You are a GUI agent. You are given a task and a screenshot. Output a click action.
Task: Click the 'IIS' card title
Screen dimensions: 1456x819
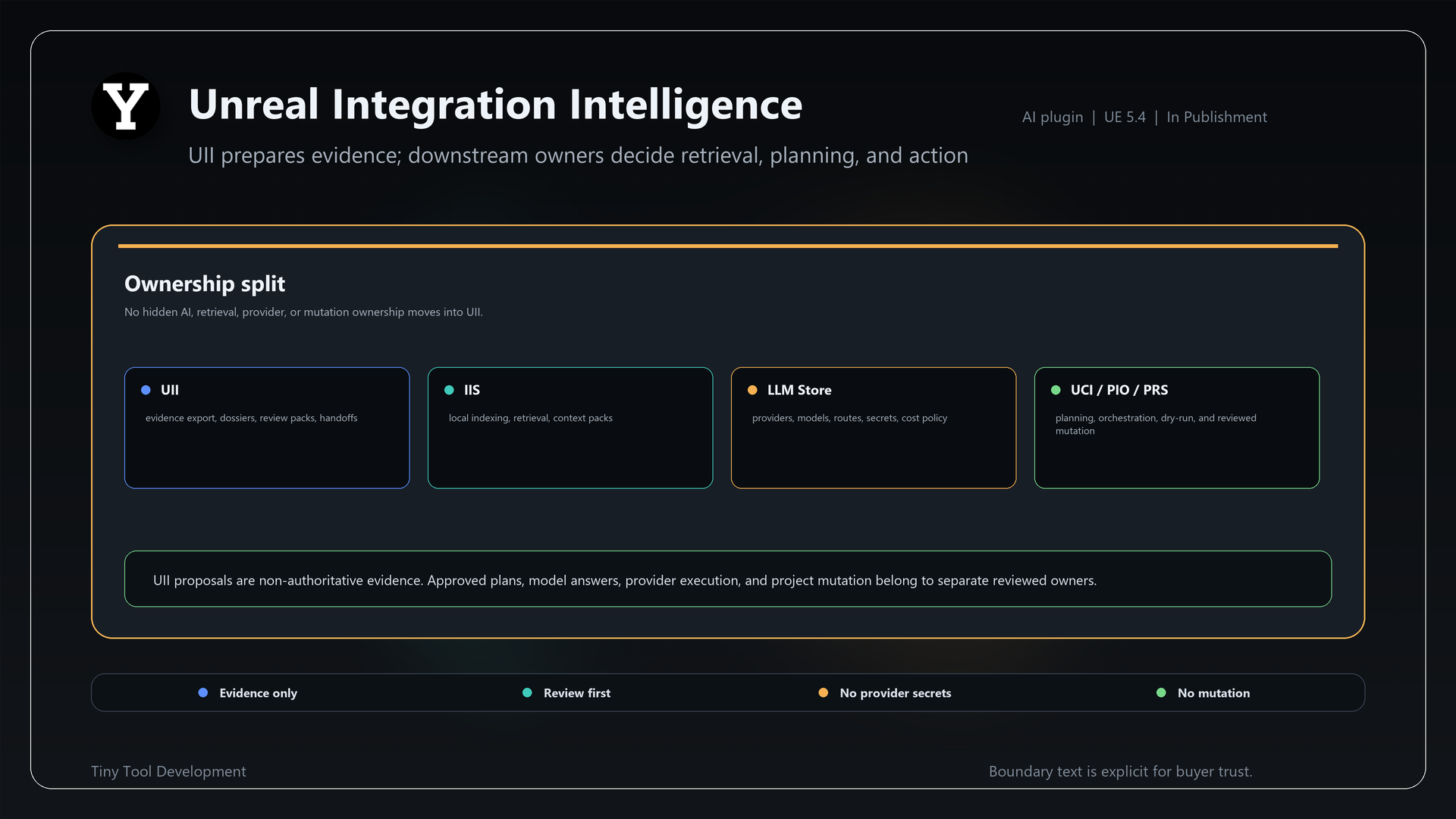[x=472, y=390]
